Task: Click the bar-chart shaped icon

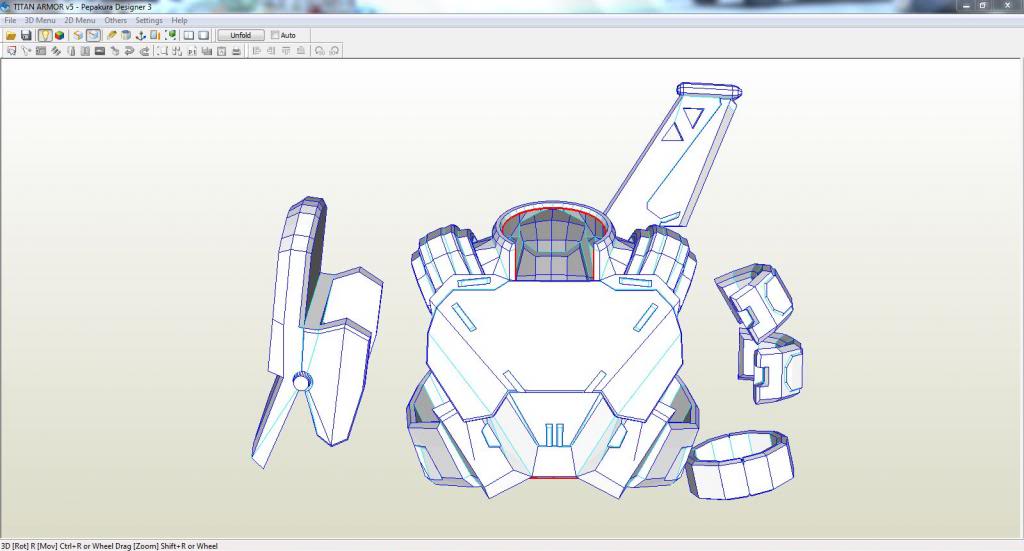Action: point(206,51)
